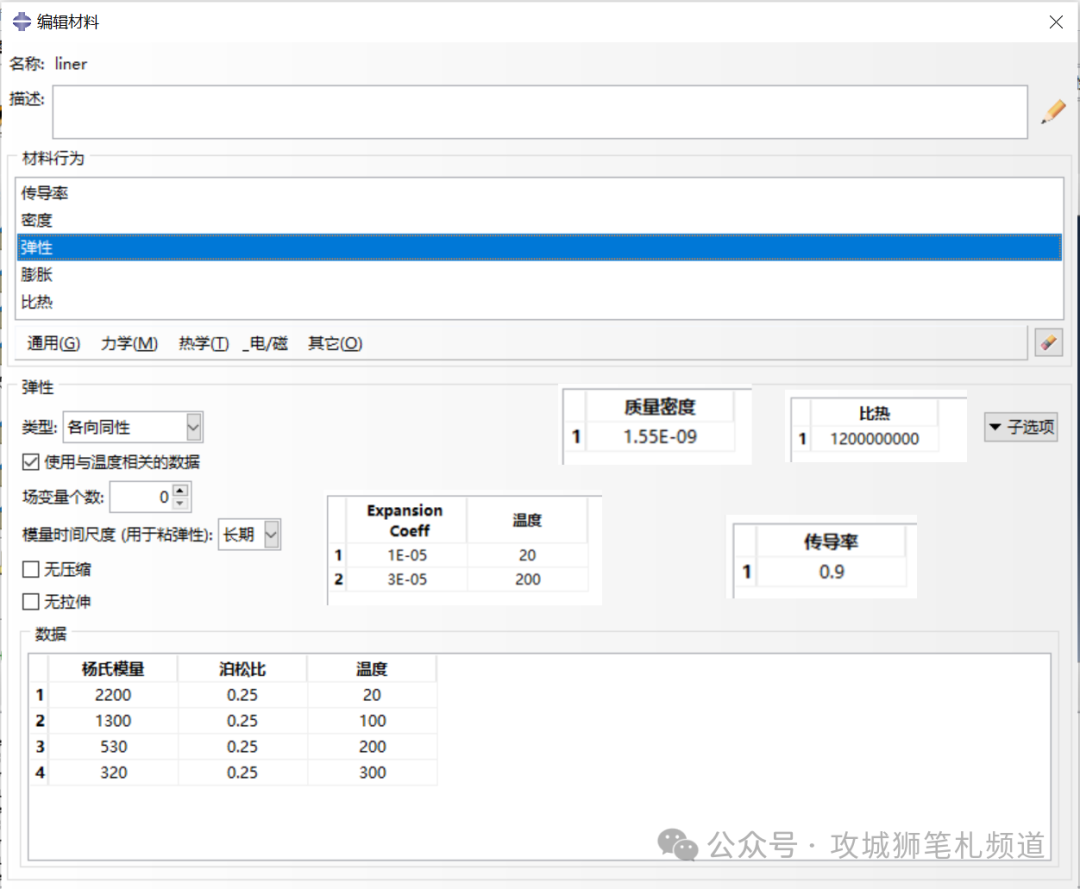1080x889 pixels.
Task: Select row header 2 in elastic table
Action: tap(39, 721)
